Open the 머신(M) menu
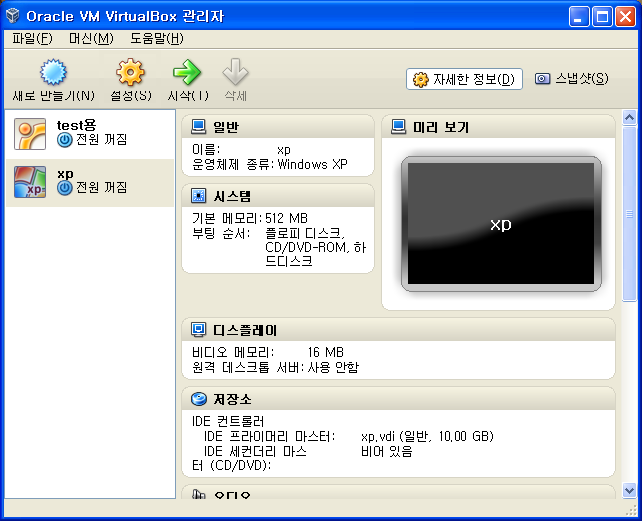 (91, 39)
